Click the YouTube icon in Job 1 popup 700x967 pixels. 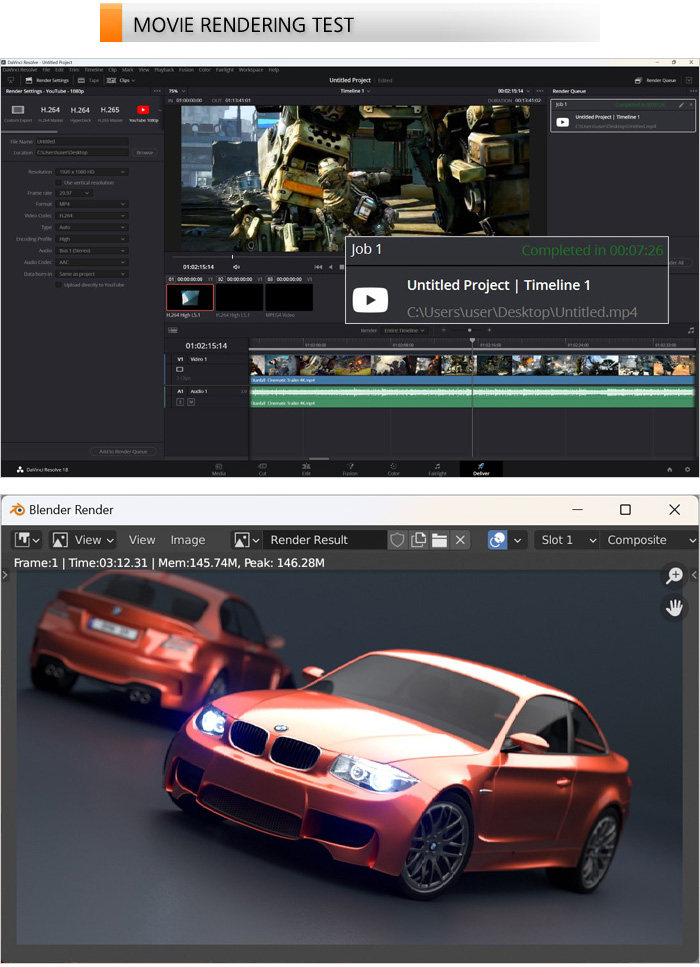tap(370, 300)
